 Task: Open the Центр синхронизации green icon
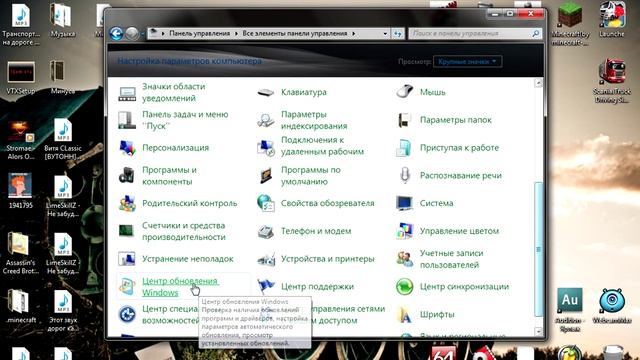click(x=404, y=287)
